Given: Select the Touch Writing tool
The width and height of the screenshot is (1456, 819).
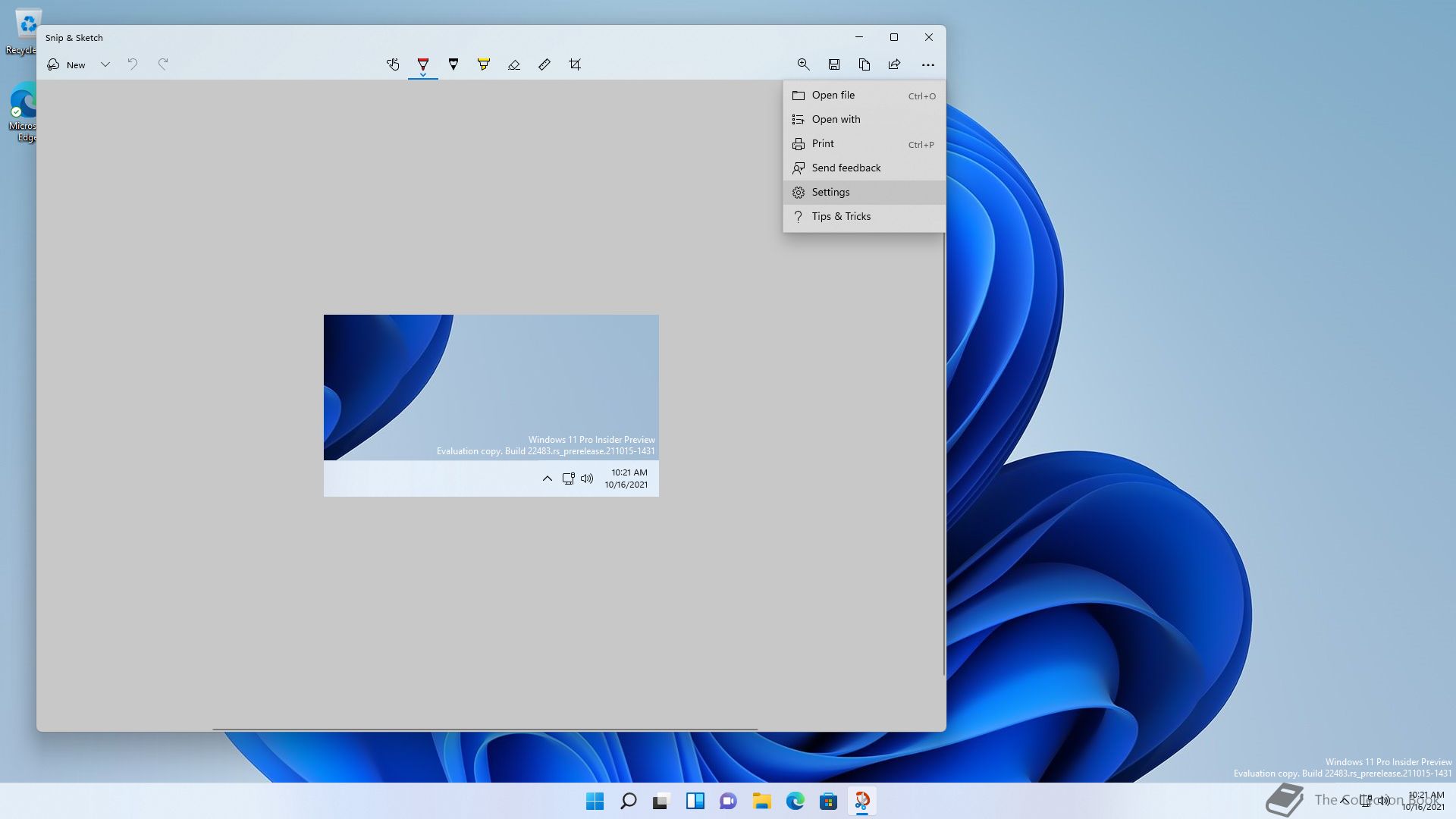Looking at the screenshot, I should coord(393,64).
